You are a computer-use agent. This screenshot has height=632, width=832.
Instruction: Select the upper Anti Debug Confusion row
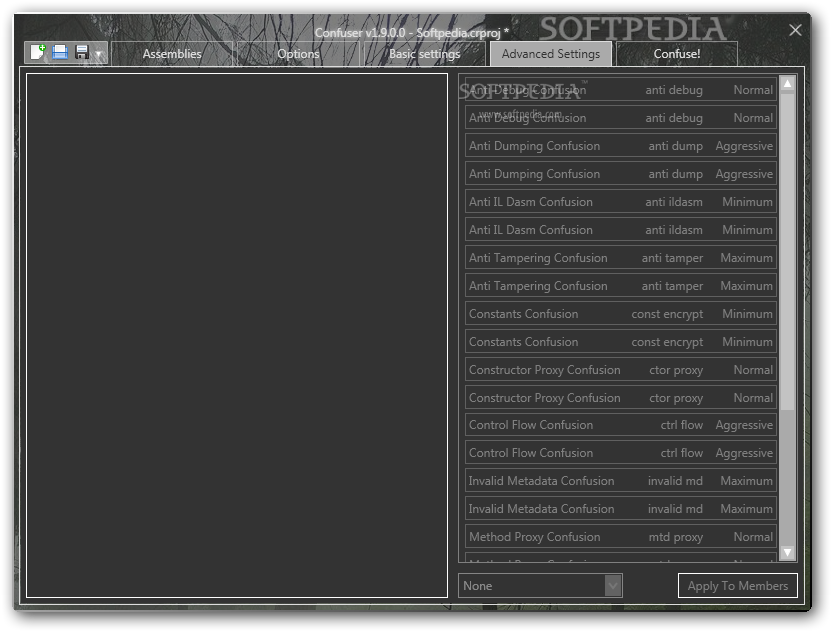[x=621, y=90]
